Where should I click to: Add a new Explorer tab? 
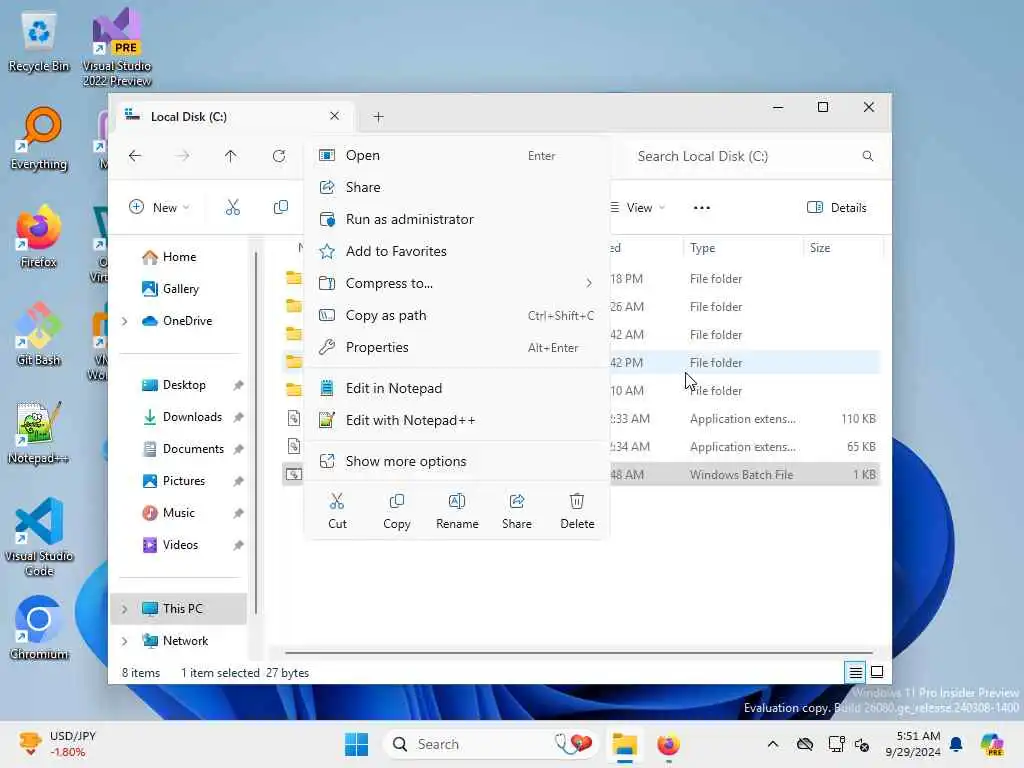point(378,117)
